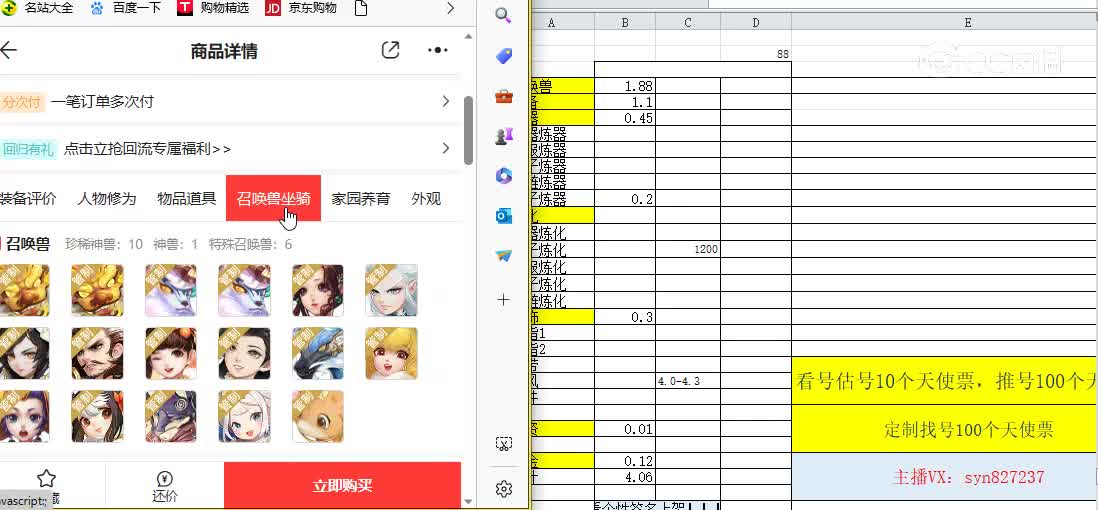
Task: Click the 珍稀神兽: 10 label
Action: click(x=104, y=244)
